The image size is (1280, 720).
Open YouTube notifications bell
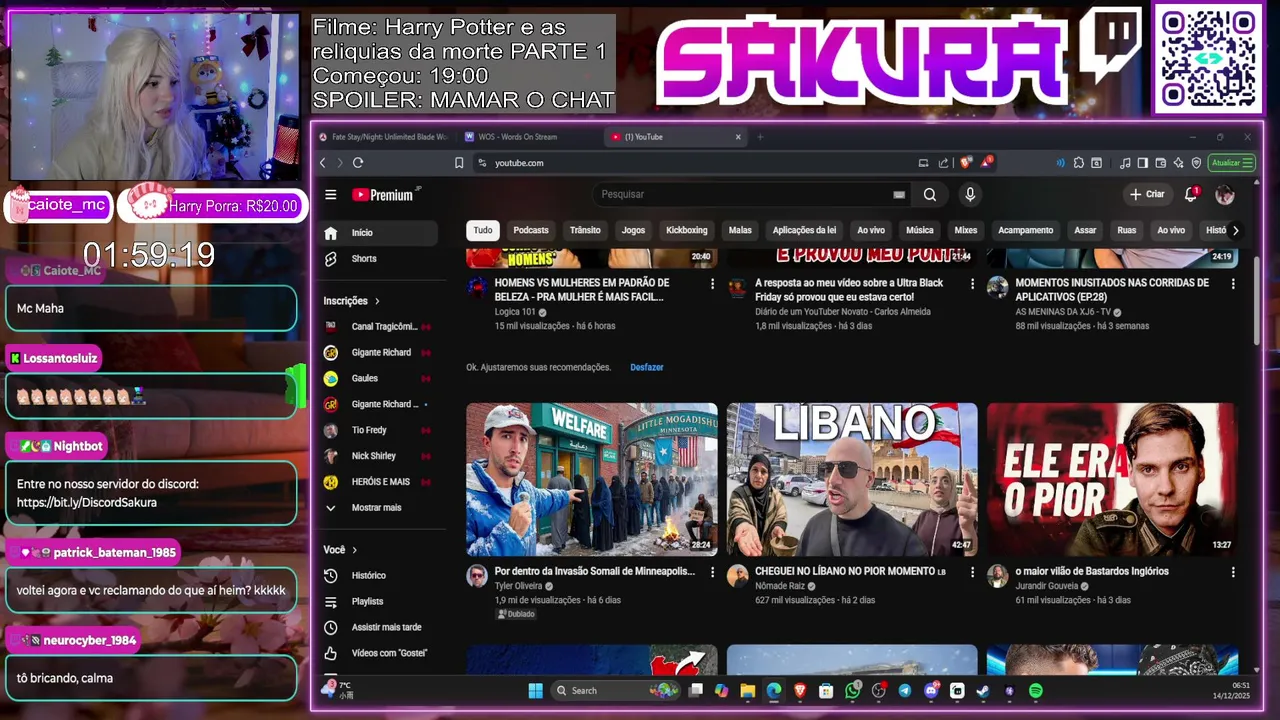1191,194
